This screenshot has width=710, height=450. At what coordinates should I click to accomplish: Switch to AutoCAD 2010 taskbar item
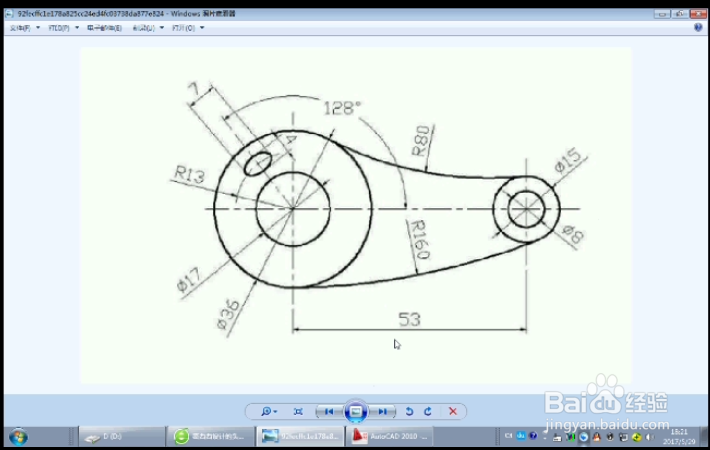(389, 436)
